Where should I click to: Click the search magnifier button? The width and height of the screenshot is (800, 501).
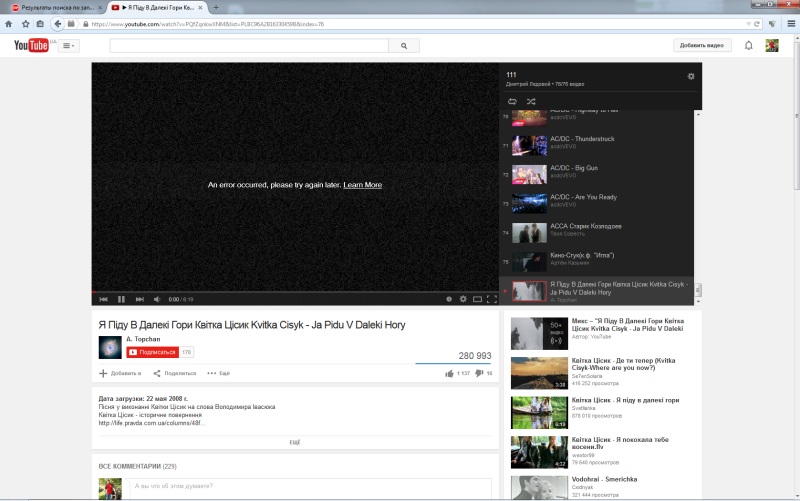(x=404, y=45)
